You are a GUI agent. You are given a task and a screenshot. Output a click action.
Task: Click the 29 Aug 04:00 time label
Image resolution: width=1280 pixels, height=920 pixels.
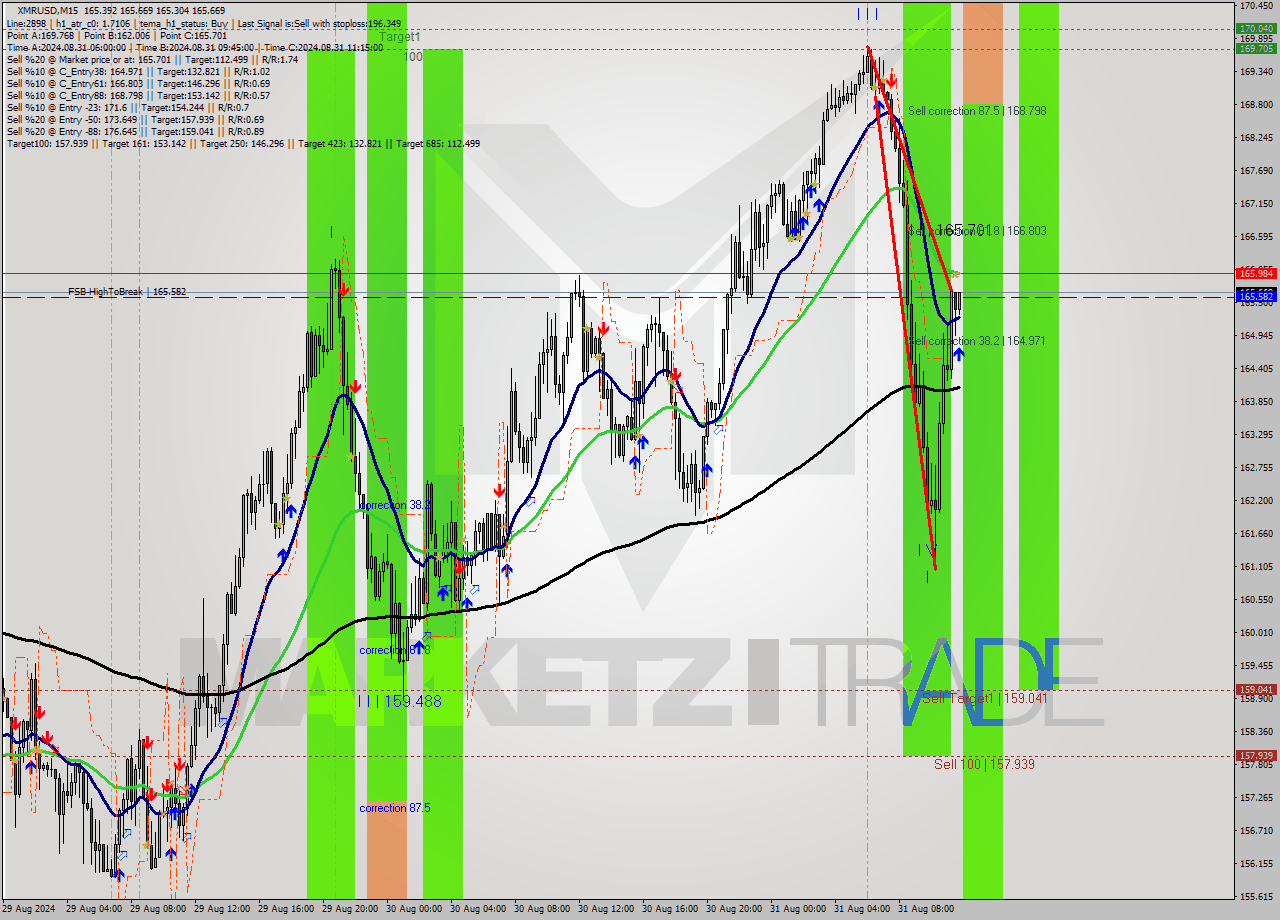[x=96, y=909]
